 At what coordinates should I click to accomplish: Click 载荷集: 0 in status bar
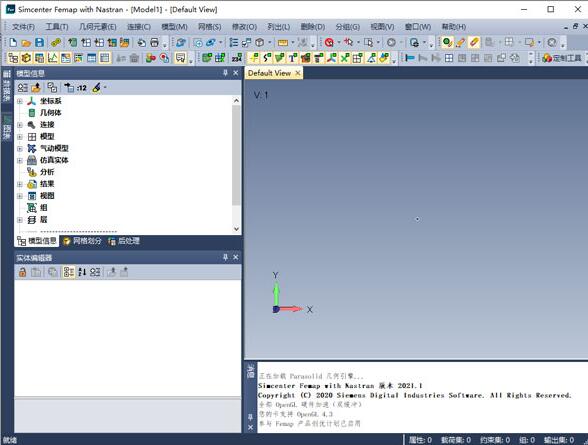pyautogui.click(x=456, y=440)
